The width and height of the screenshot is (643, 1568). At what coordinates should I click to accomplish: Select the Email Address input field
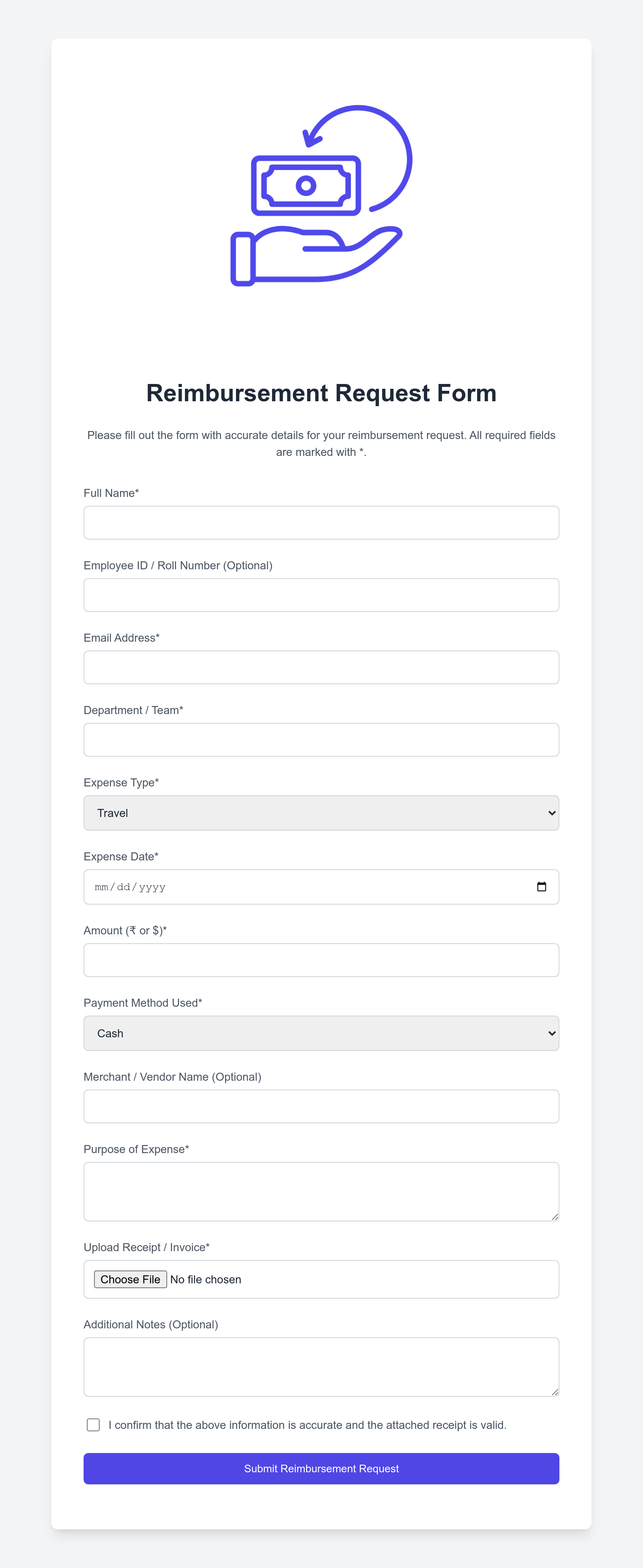click(x=321, y=667)
